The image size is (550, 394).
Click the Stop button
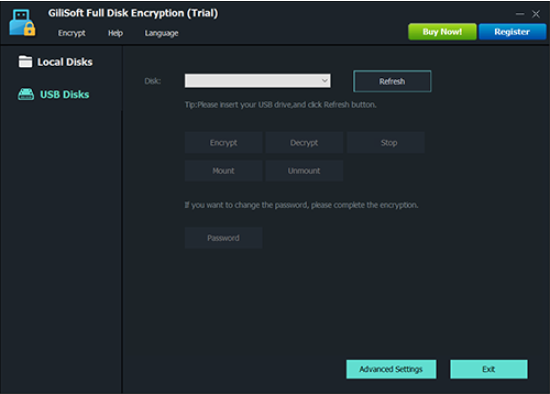385,142
